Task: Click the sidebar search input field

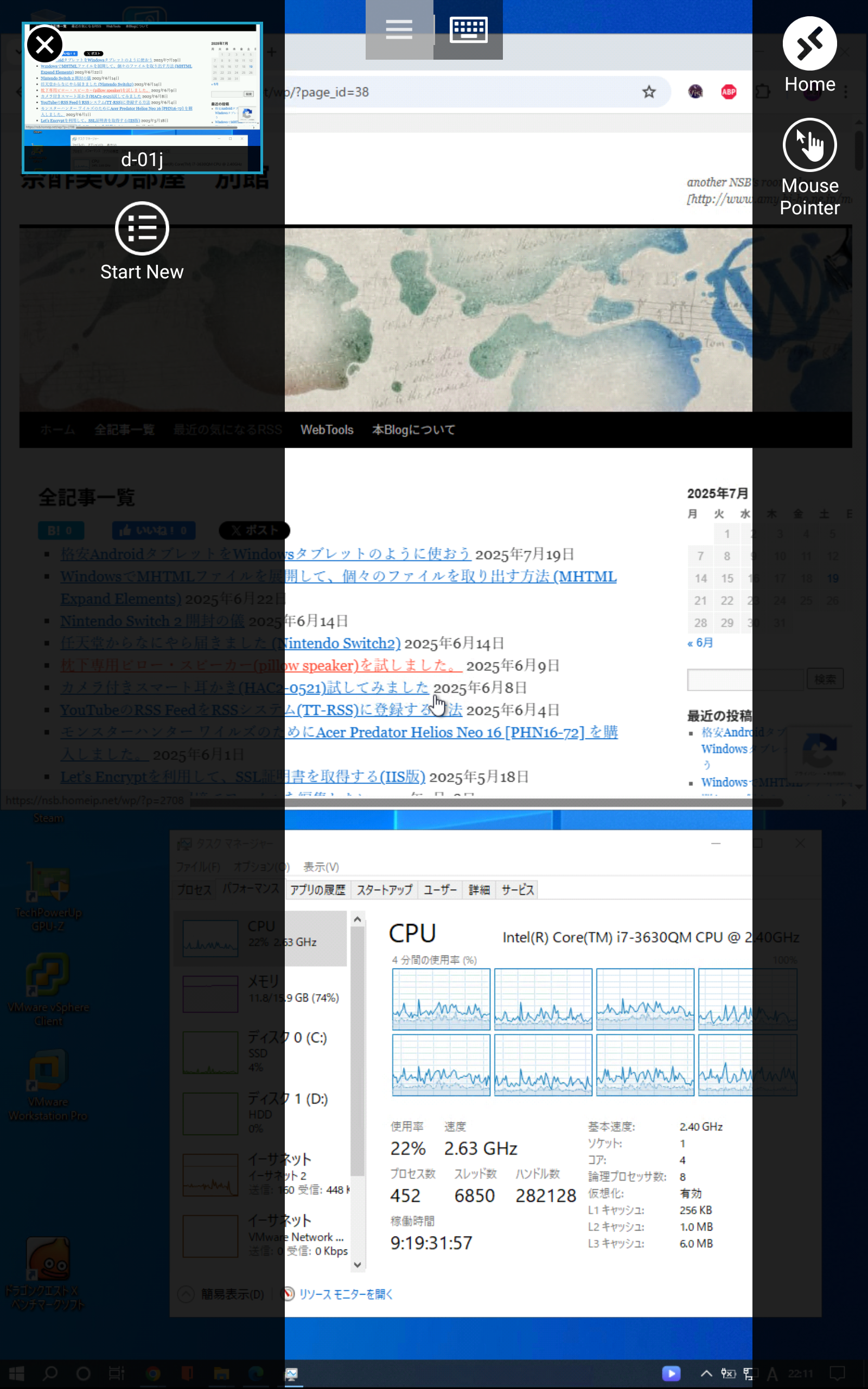Action: pyautogui.click(x=744, y=679)
